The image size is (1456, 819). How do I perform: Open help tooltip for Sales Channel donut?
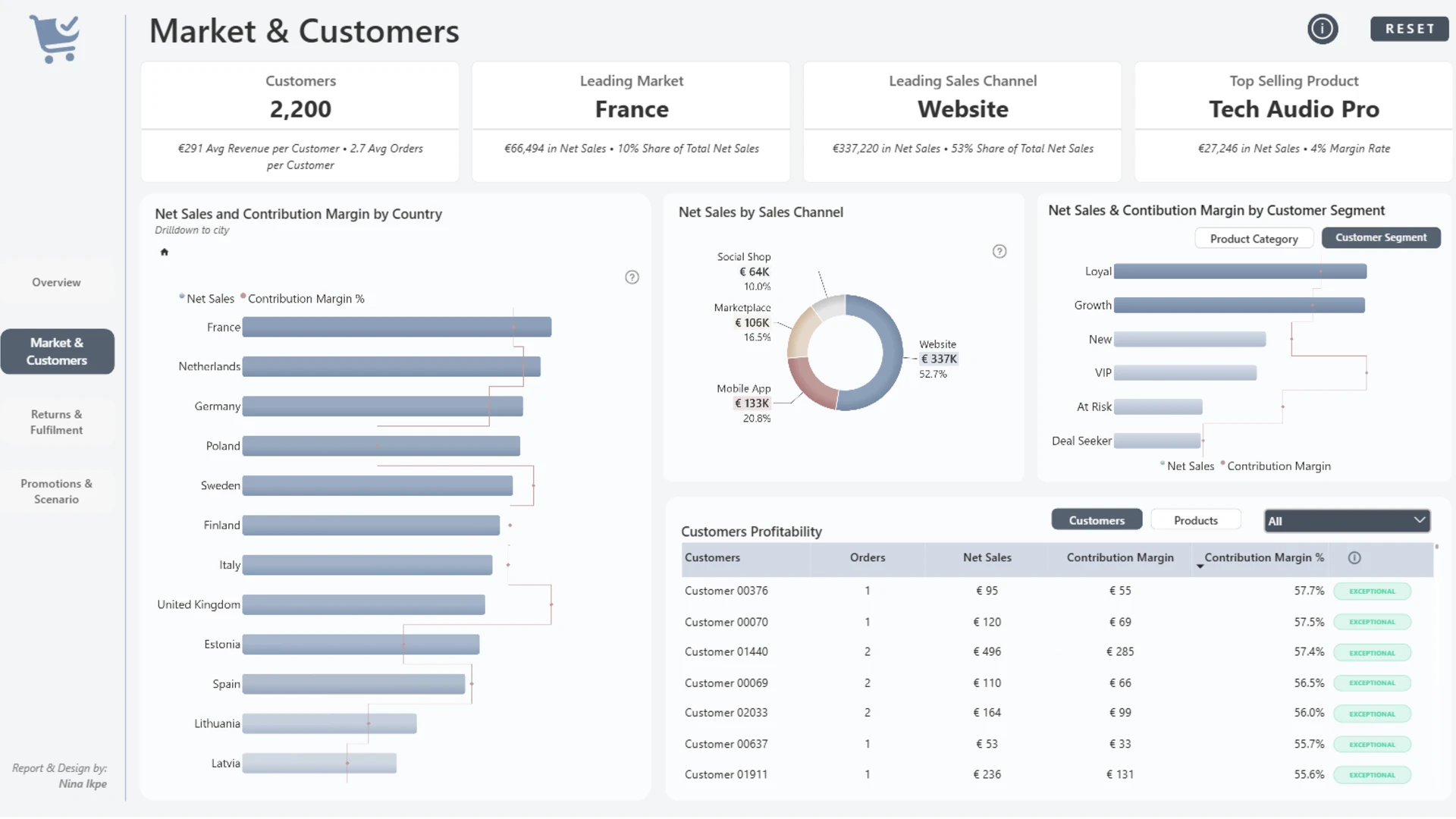coord(999,252)
